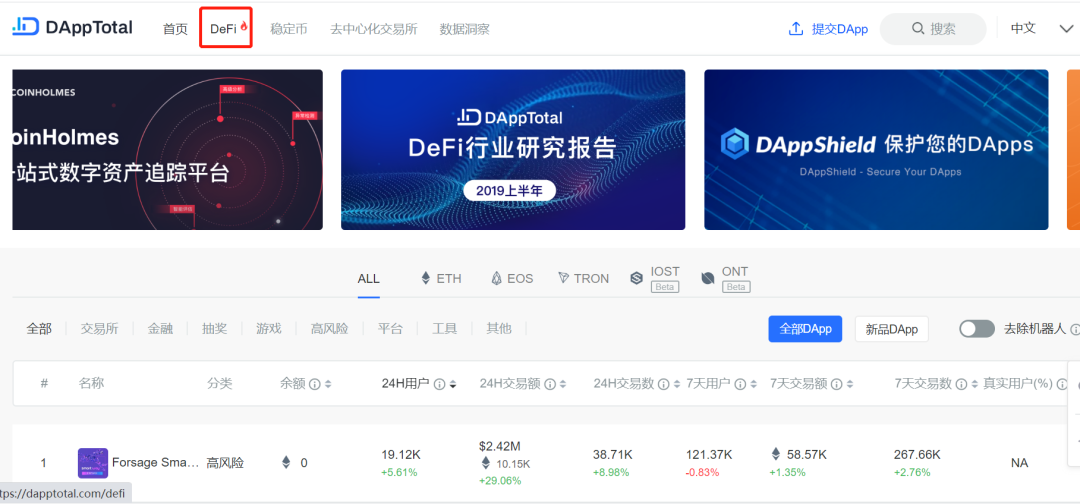Open the 稳定币 nav item
Image resolution: width=1080 pixels, height=504 pixels.
tap(289, 29)
